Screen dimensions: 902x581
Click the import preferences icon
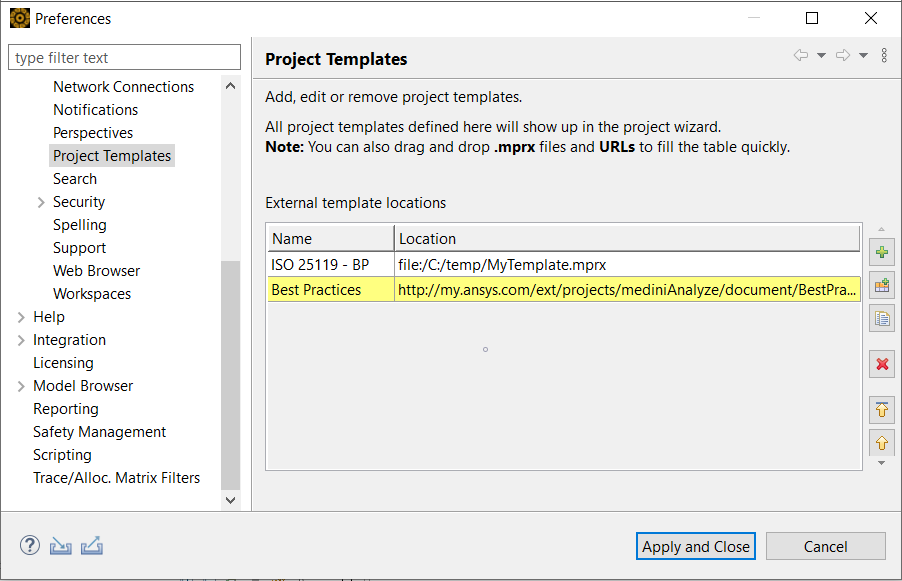tap(61, 546)
